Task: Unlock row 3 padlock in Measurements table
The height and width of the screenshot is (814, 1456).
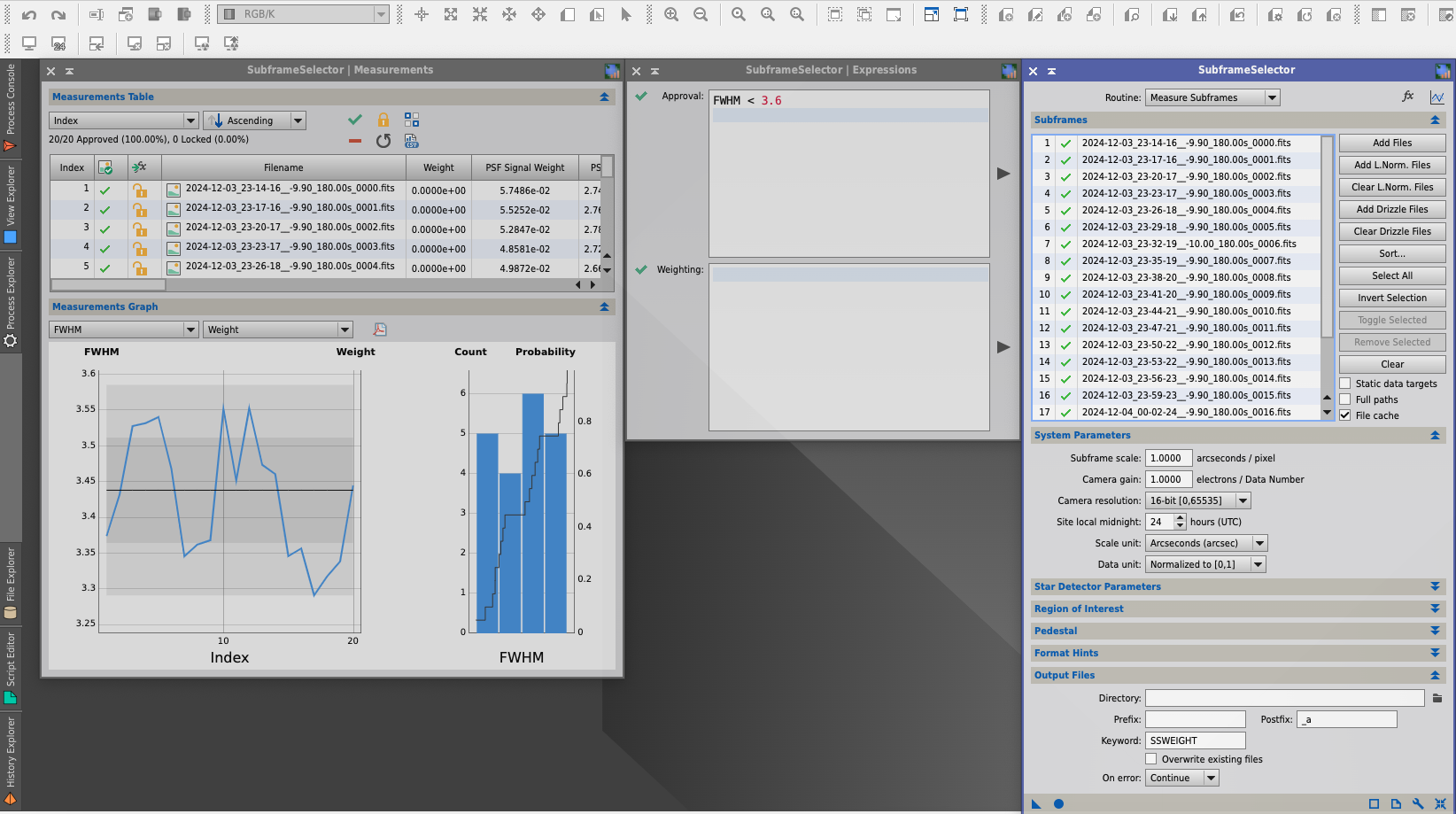Action: 140,229
